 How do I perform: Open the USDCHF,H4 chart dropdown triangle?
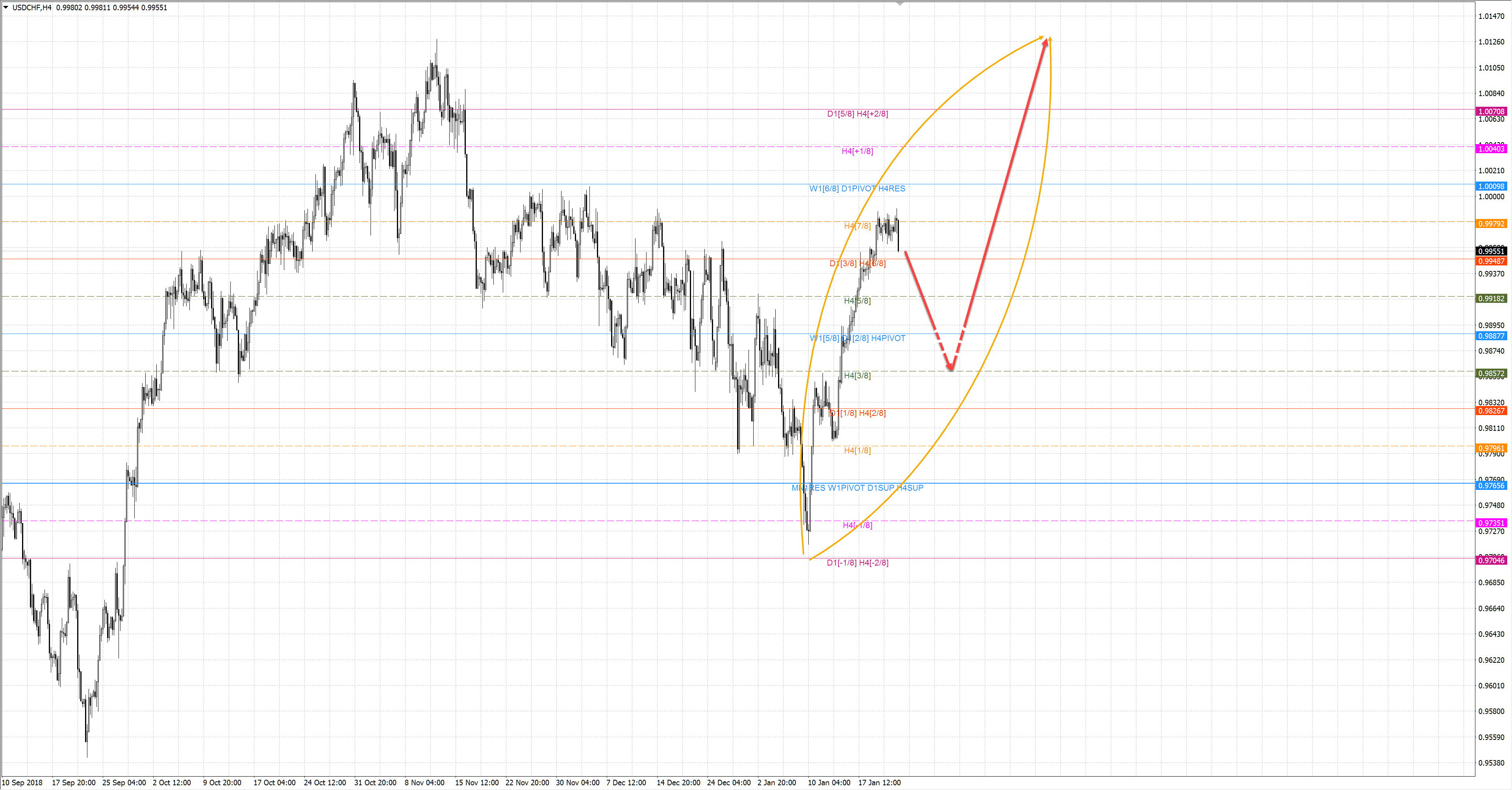click(x=6, y=7)
